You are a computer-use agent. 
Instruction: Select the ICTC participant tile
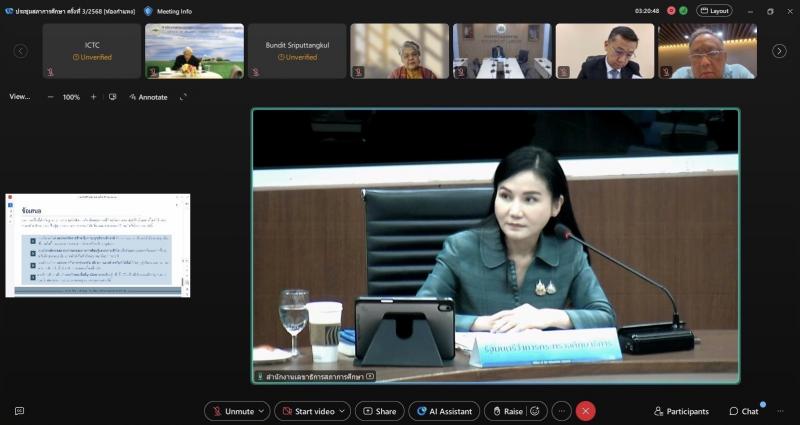point(92,51)
